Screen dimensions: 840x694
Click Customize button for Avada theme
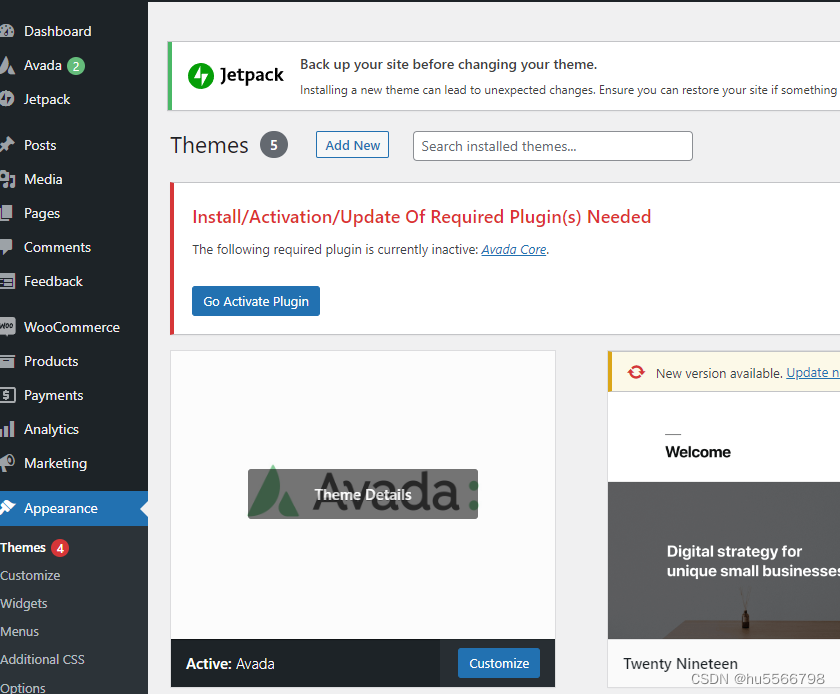pyautogui.click(x=499, y=663)
